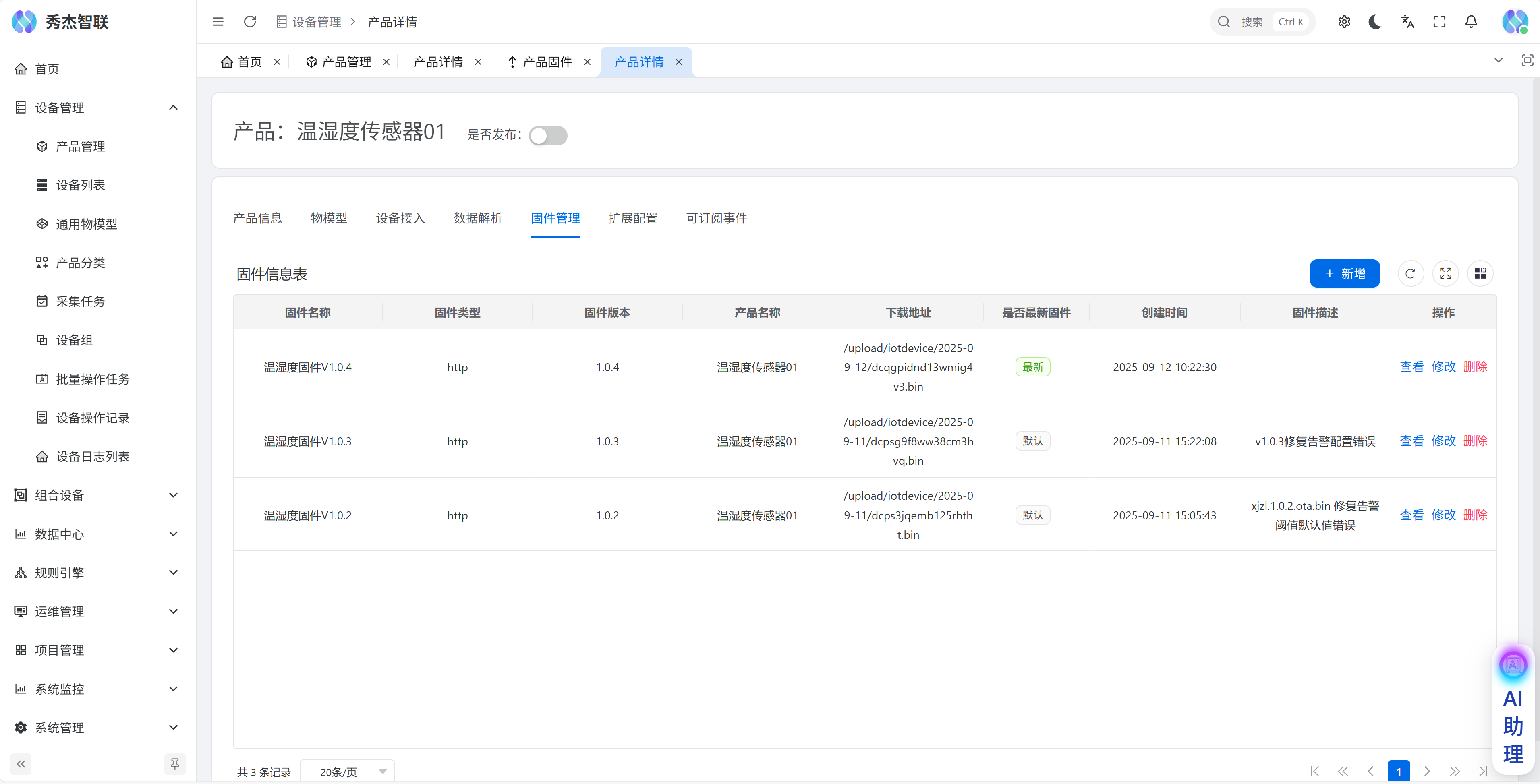Collapse sidebar with double-arrow button
Screen dimensions: 1540x784
pyautogui.click(x=21, y=764)
